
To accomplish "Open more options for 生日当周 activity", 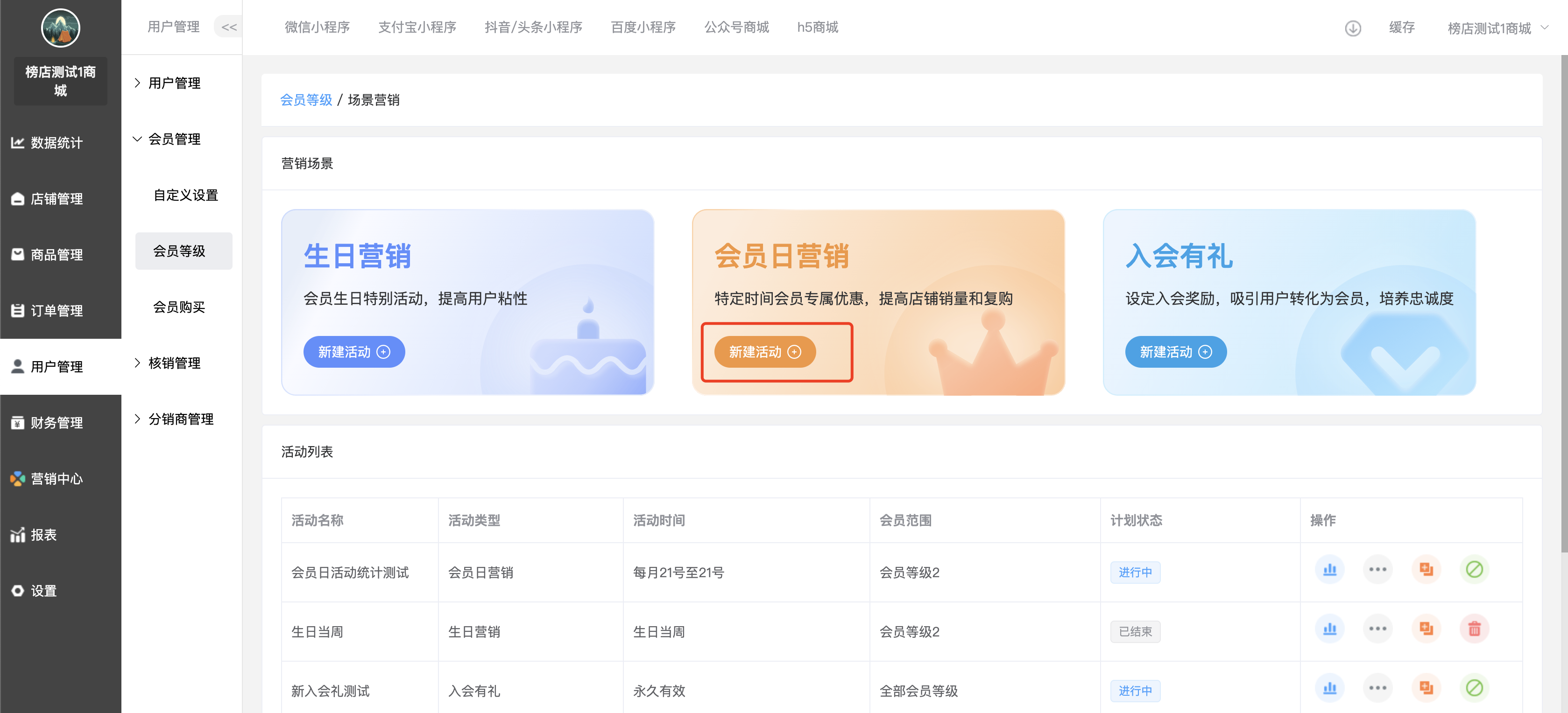I will pyautogui.click(x=1377, y=629).
